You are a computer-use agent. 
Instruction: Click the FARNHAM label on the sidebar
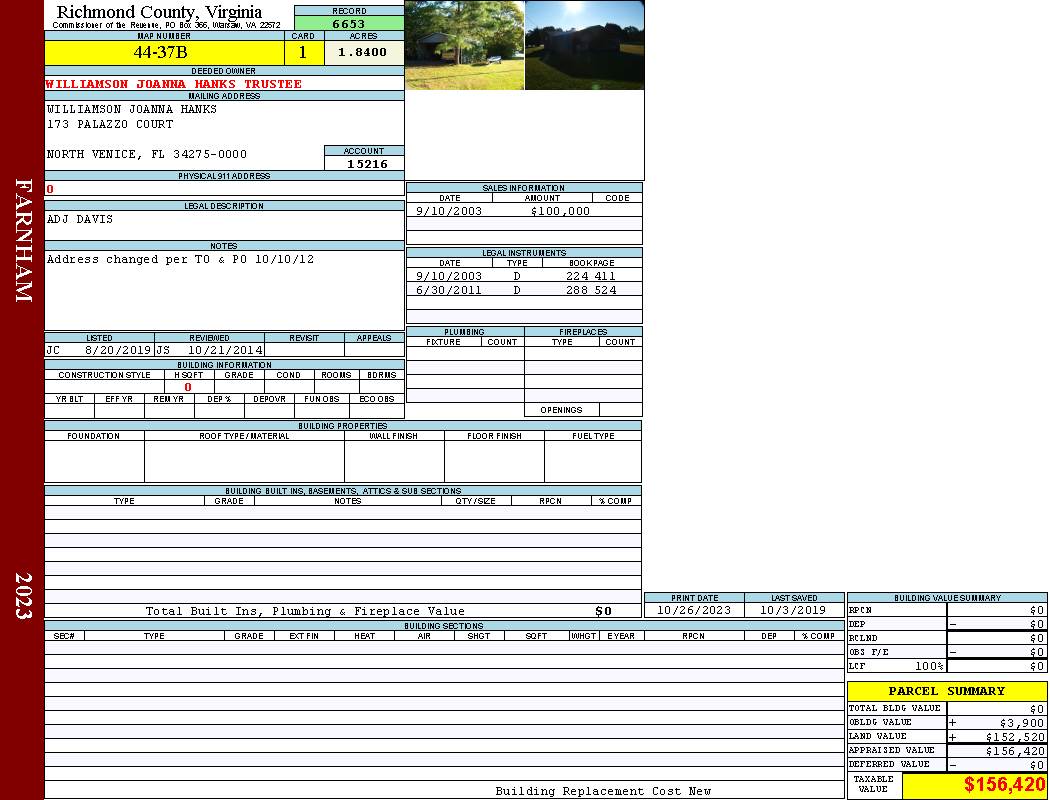(x=23, y=240)
